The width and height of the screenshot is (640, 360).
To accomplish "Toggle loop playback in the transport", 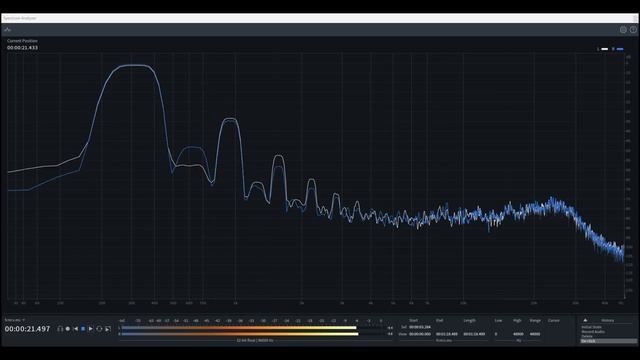I will point(99,329).
